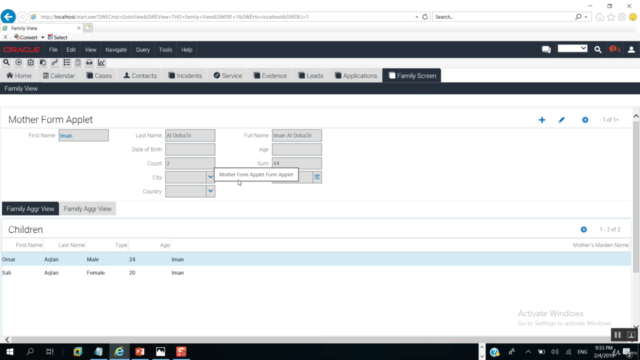This screenshot has height=360, width=640.
Task: Click the browser favorites star icon
Action: [x=611, y=17]
